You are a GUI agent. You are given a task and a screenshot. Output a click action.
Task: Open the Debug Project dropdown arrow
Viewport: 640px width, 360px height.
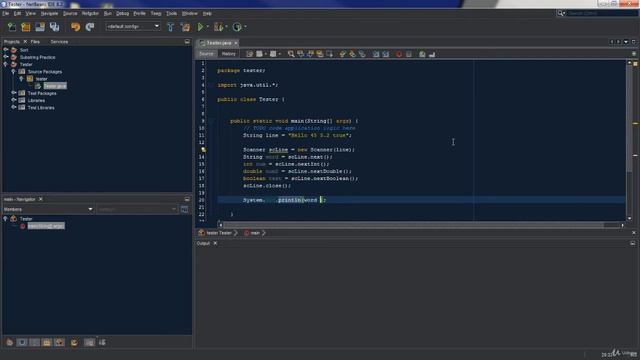coord(226,27)
